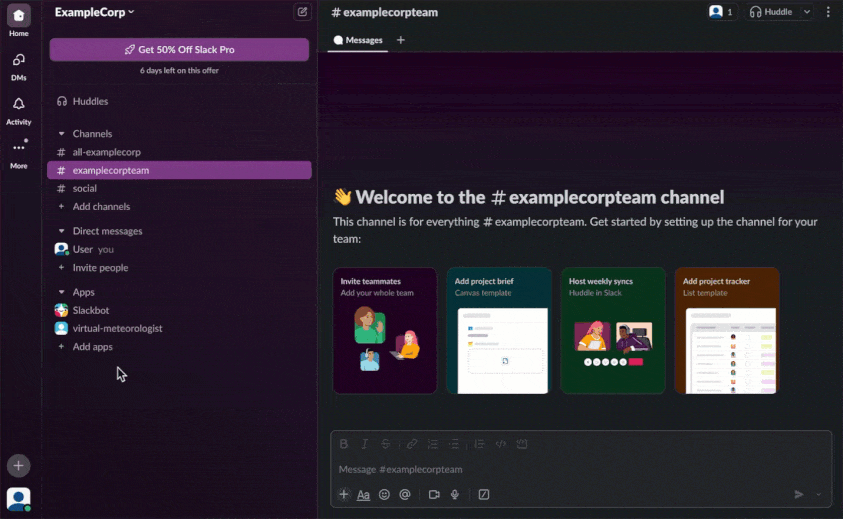Apply italic formatting in message composer
This screenshot has height=519, width=843.
point(365,444)
